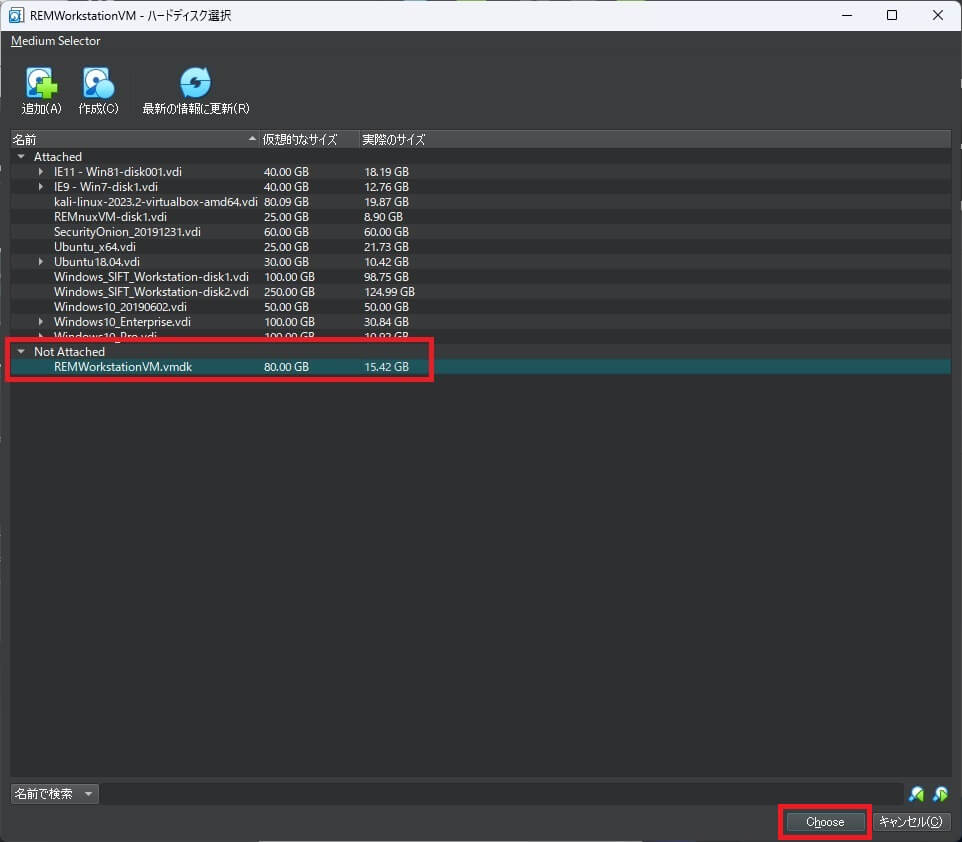962x842 pixels.
Task: Expand the Windows10_Enterprise.vdi entry
Action: 41,322
